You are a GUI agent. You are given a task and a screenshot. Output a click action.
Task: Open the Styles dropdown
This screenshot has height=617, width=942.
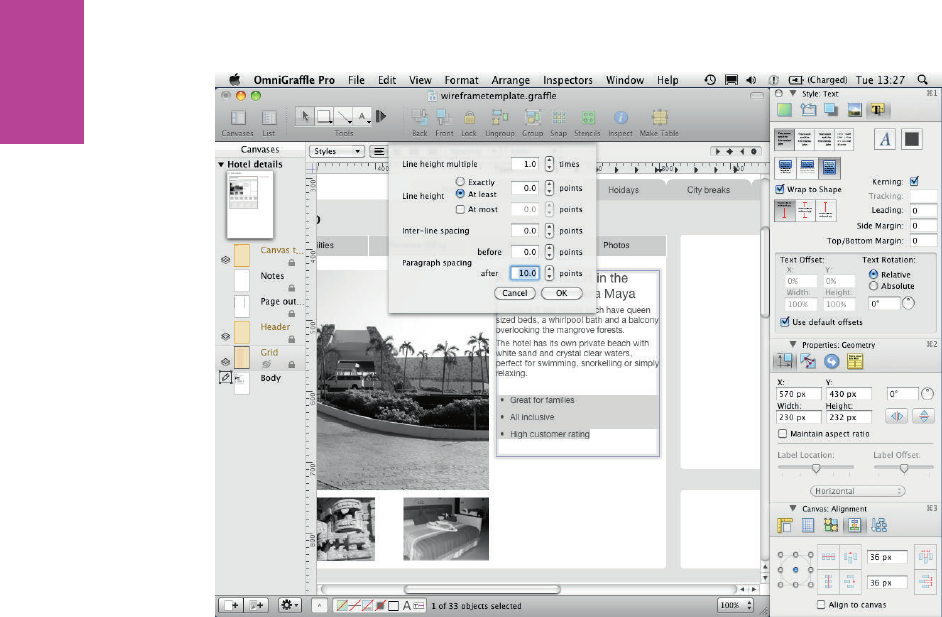point(337,151)
